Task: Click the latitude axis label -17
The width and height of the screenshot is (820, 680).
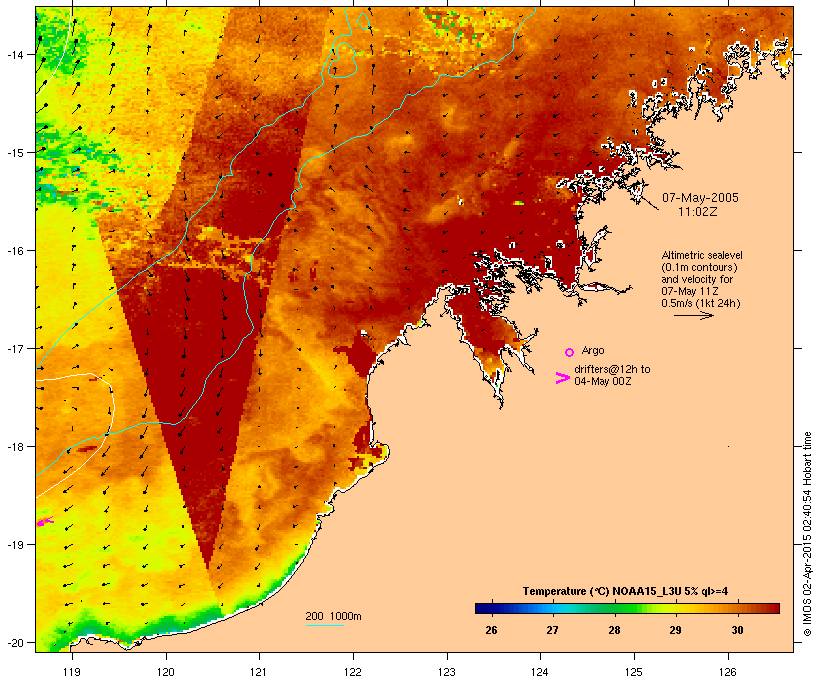Action: [15, 348]
